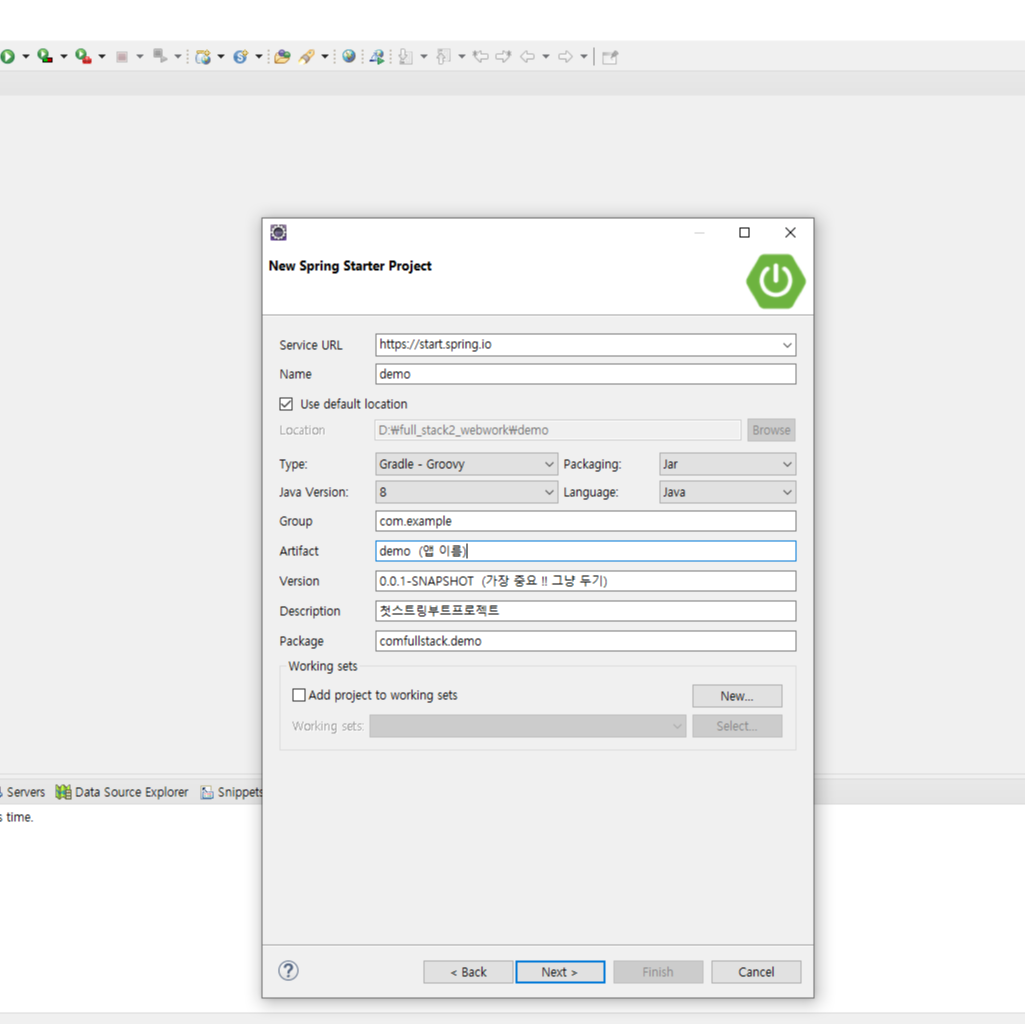Click into the Version field 0.0.1-SNAPSHOT
Screen dimensions: 1025x1024
586,581
